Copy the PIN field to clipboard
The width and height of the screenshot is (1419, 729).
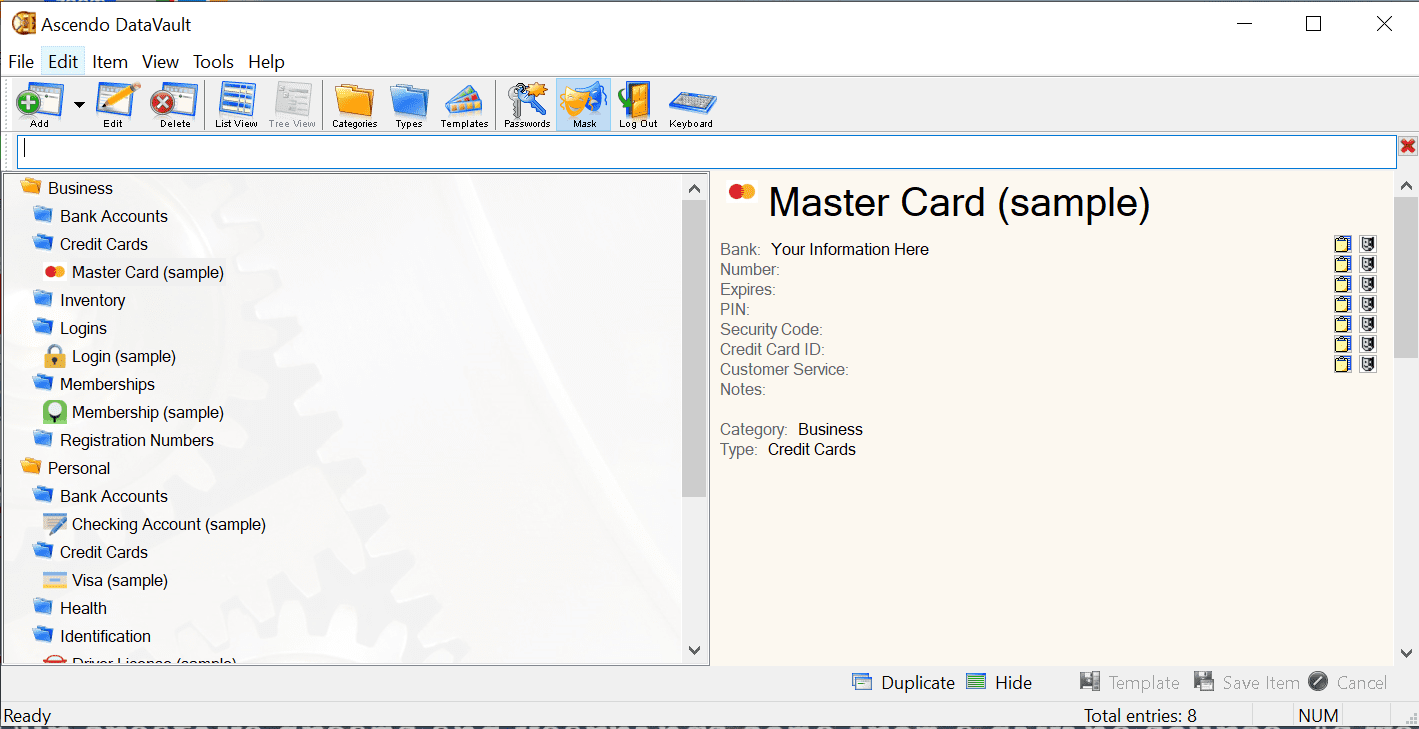(1343, 304)
